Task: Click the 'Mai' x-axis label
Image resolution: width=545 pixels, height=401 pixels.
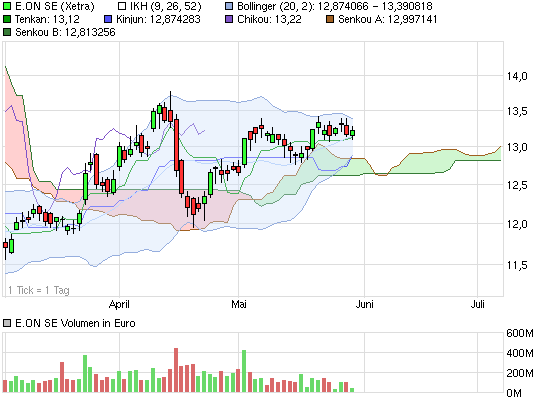Action: (x=239, y=304)
